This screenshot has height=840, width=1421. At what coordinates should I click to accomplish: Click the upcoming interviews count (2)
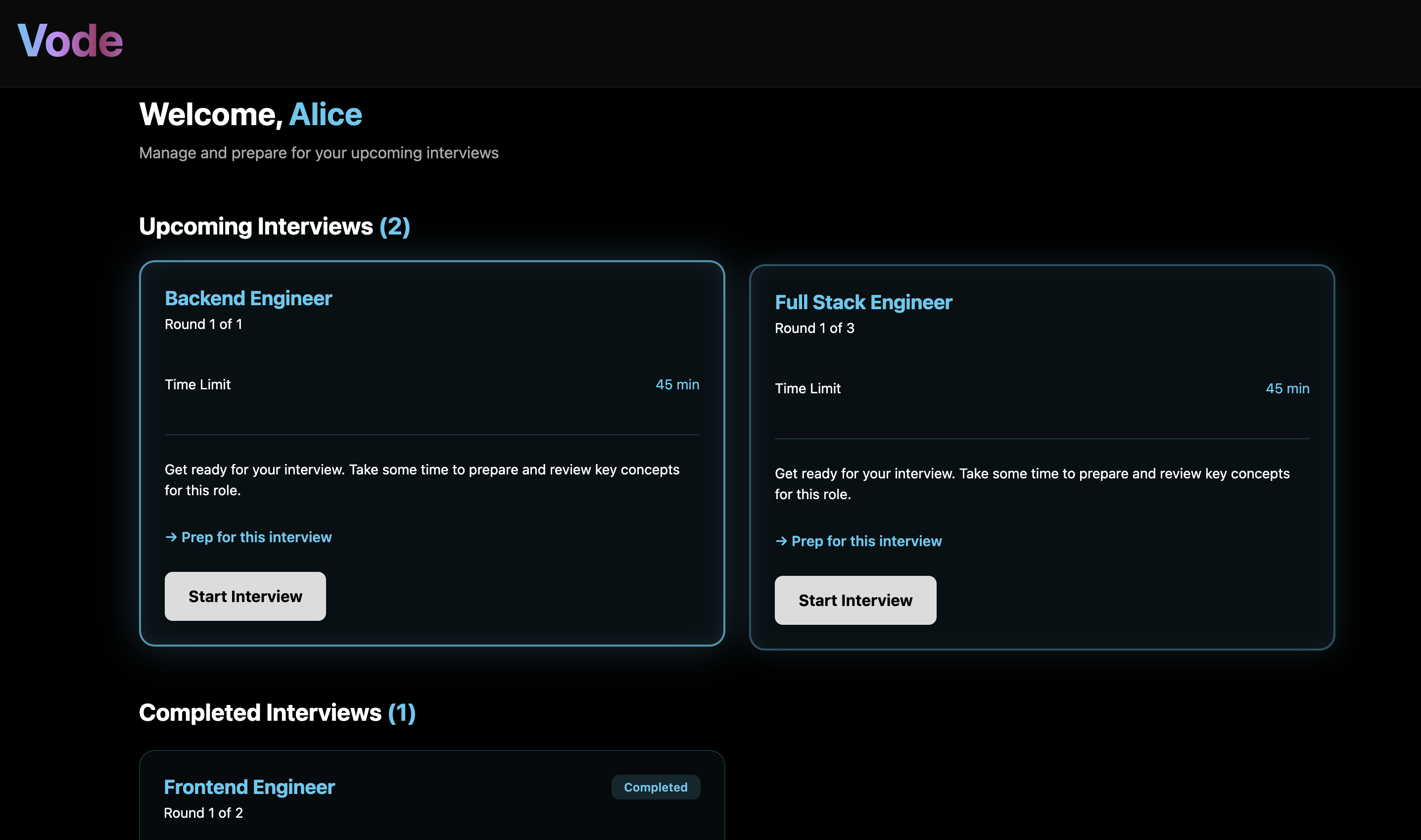pyautogui.click(x=395, y=227)
